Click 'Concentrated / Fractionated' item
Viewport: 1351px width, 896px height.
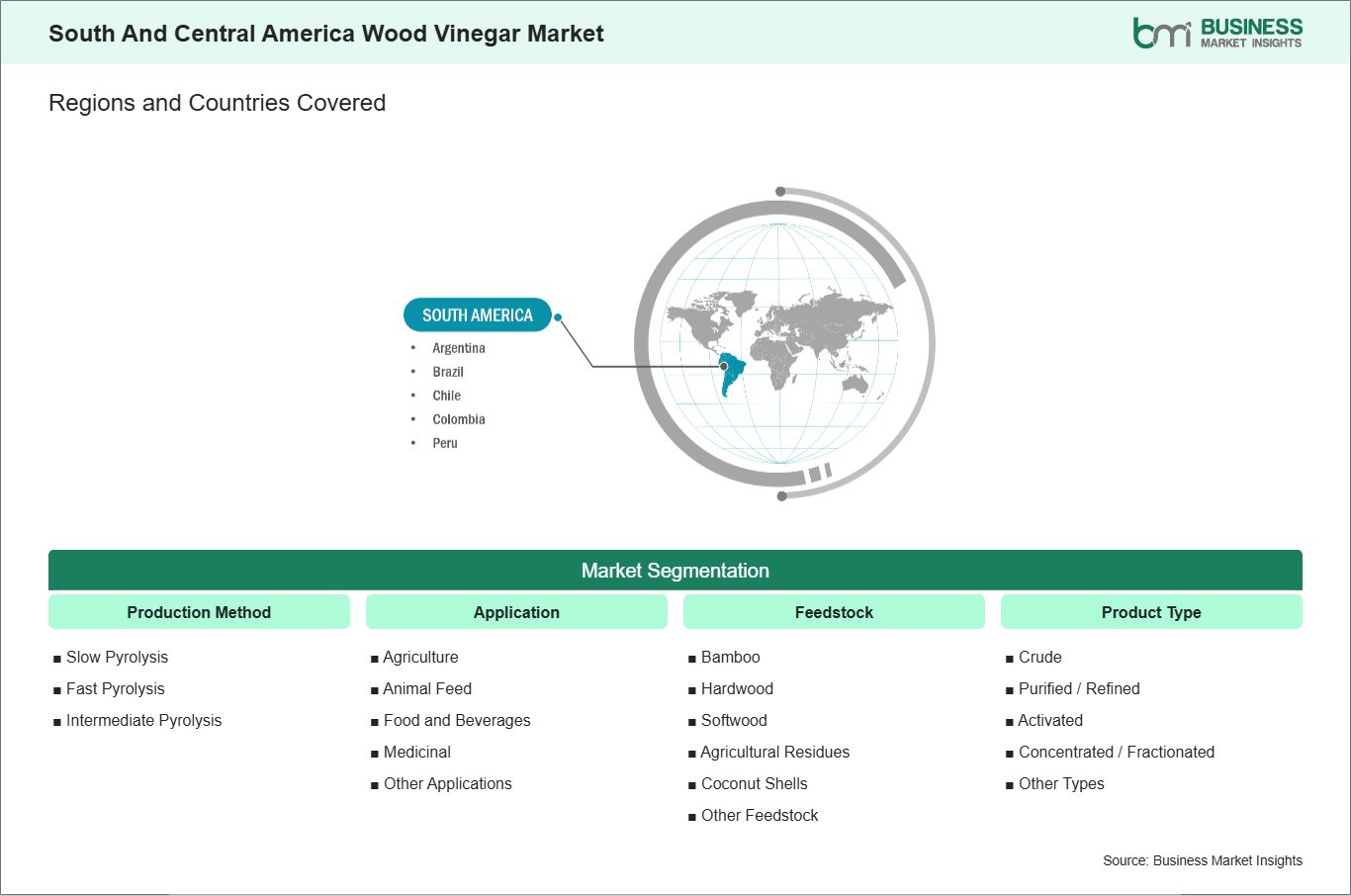pos(1117,752)
